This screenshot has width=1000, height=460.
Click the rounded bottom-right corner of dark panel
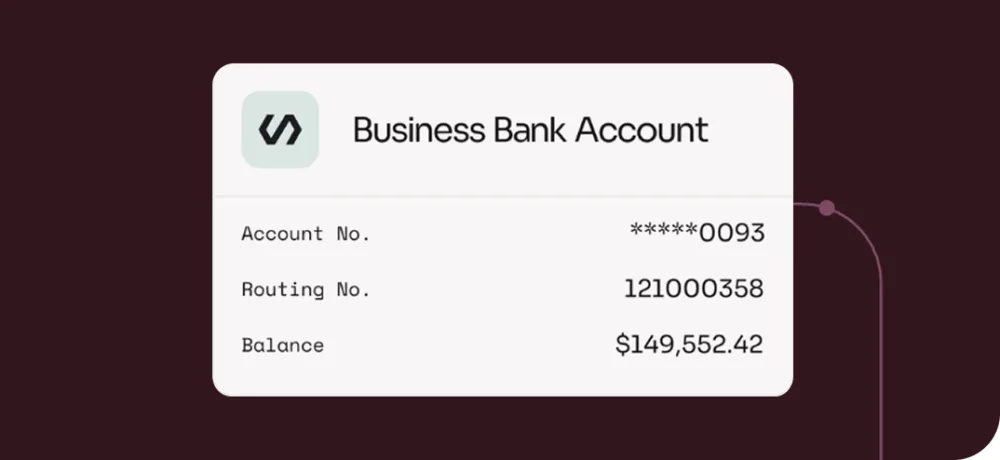(x=975, y=440)
